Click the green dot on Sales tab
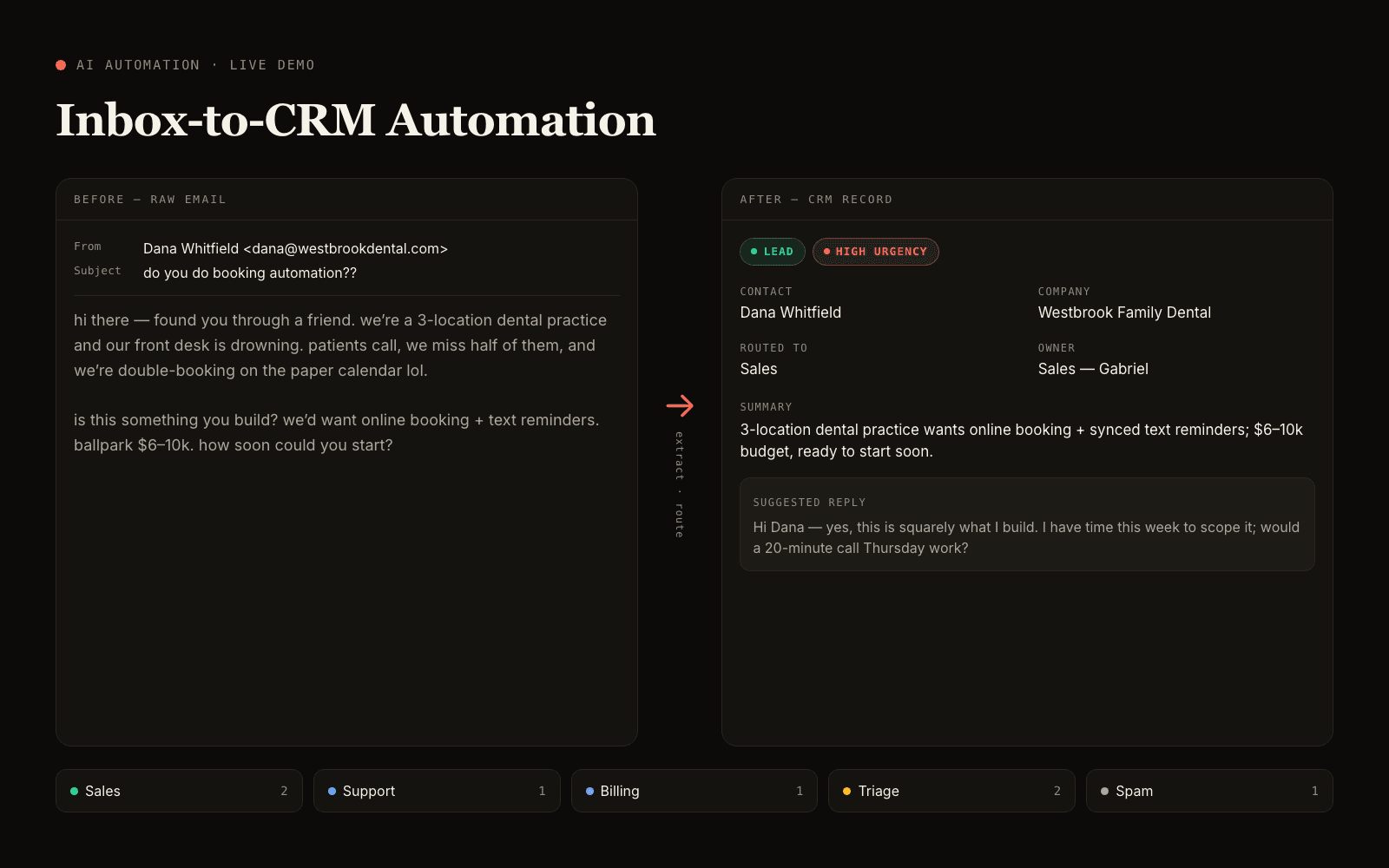Image resolution: width=1389 pixels, height=868 pixels. click(x=74, y=791)
